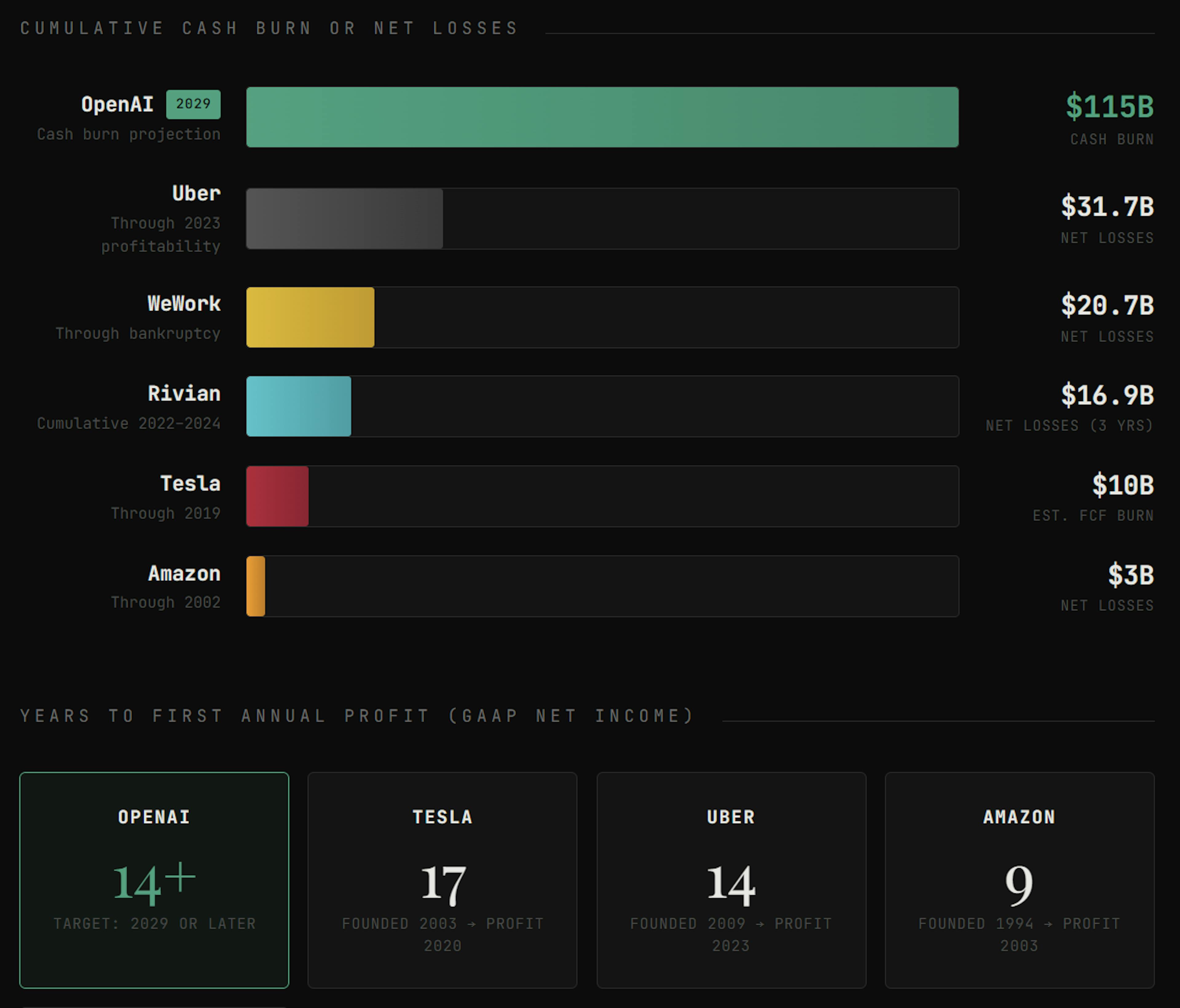Click the yellow WeWork losses bar
This screenshot has width=1180, height=1008.
[310, 317]
